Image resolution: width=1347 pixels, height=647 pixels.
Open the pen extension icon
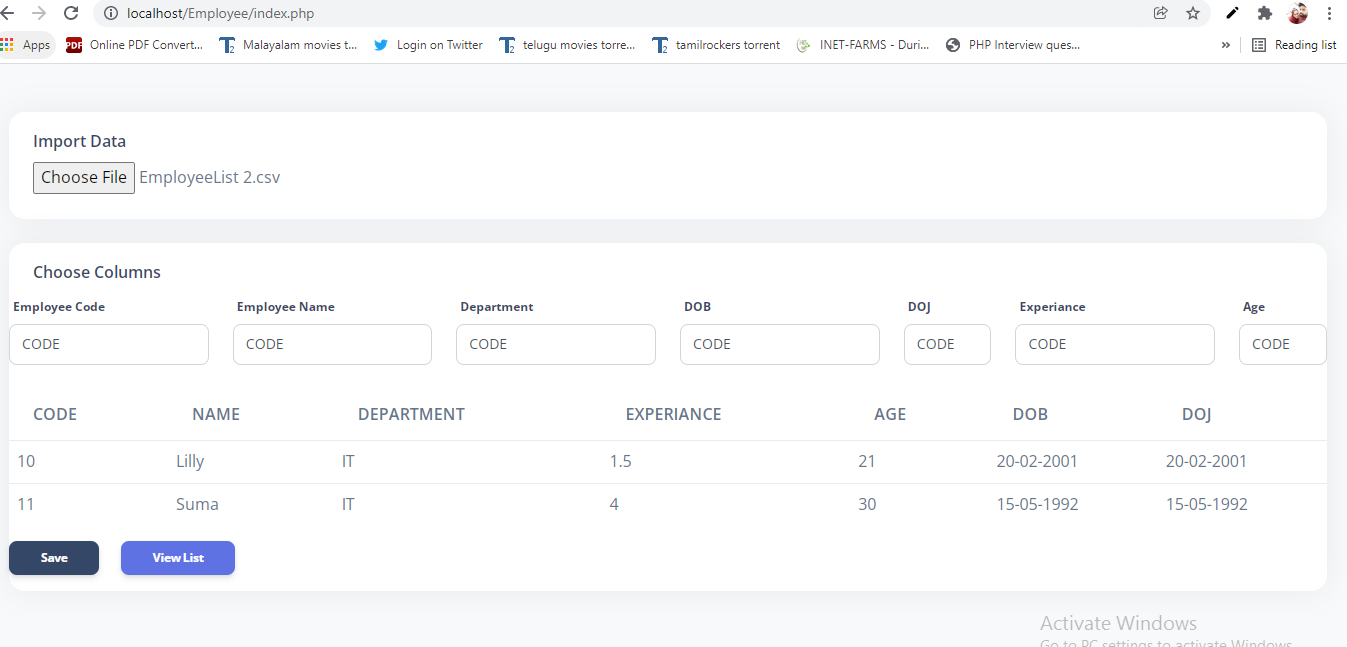1233,13
